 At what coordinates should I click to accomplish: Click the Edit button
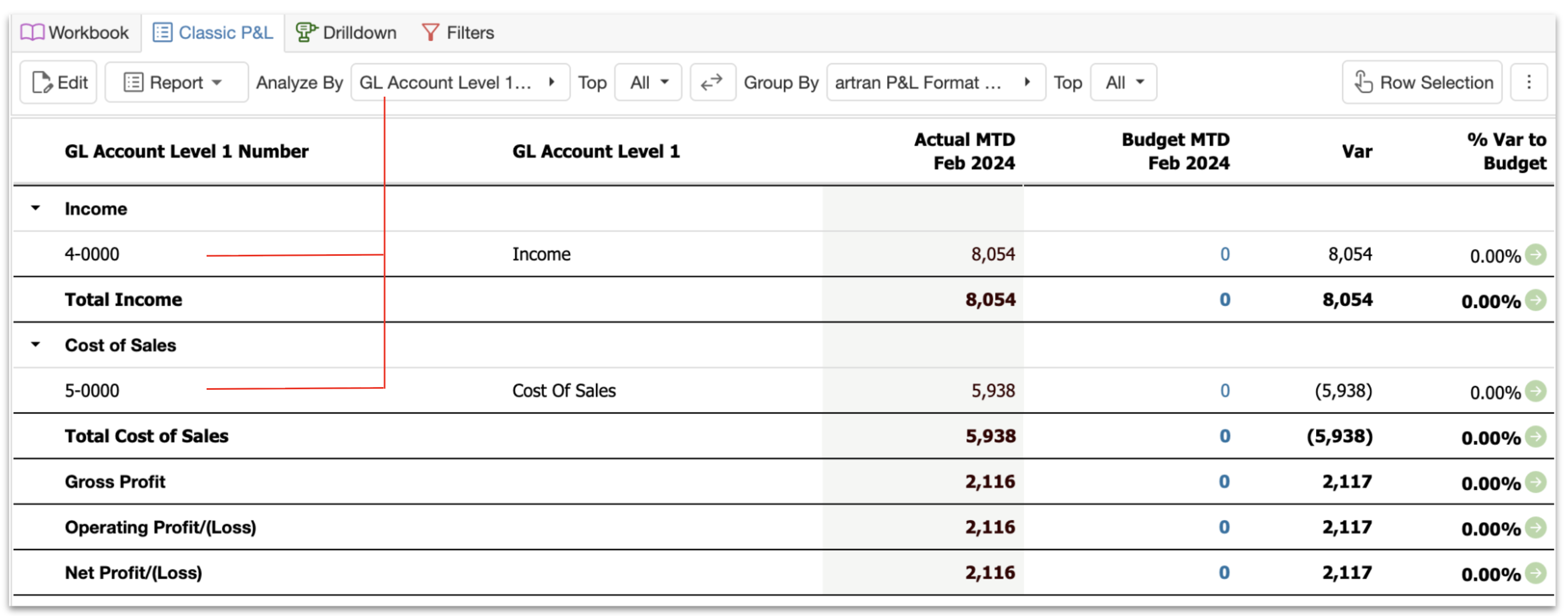58,82
